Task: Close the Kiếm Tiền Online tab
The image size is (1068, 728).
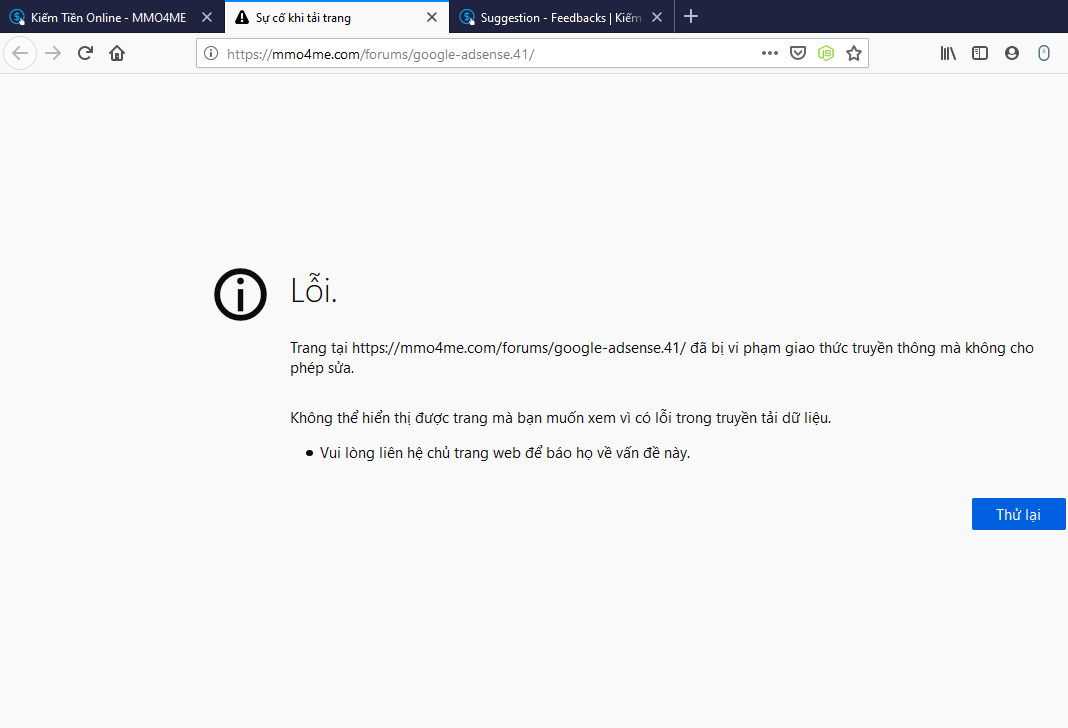Action: coord(207,17)
